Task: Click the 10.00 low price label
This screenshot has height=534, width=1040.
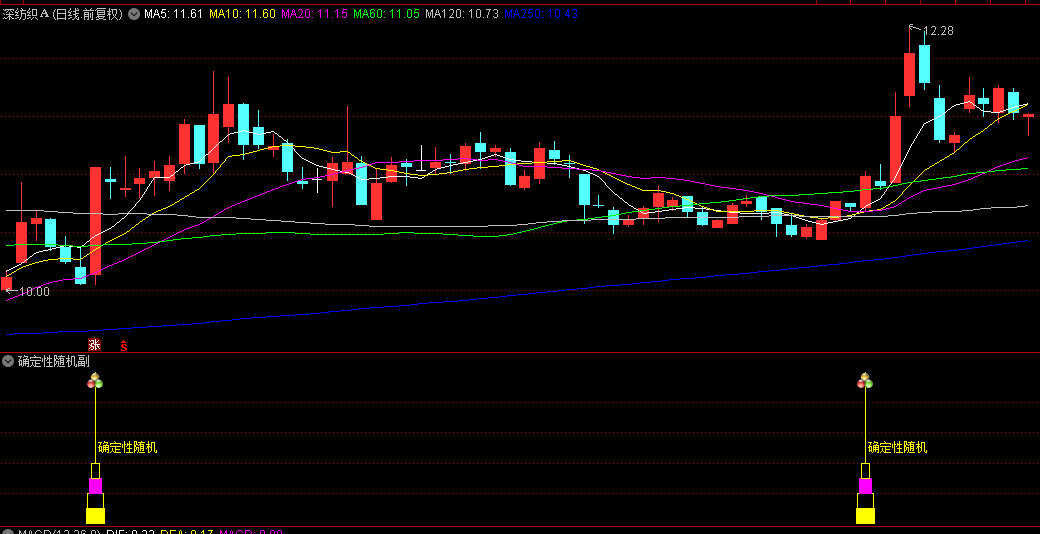Action: (x=34, y=291)
